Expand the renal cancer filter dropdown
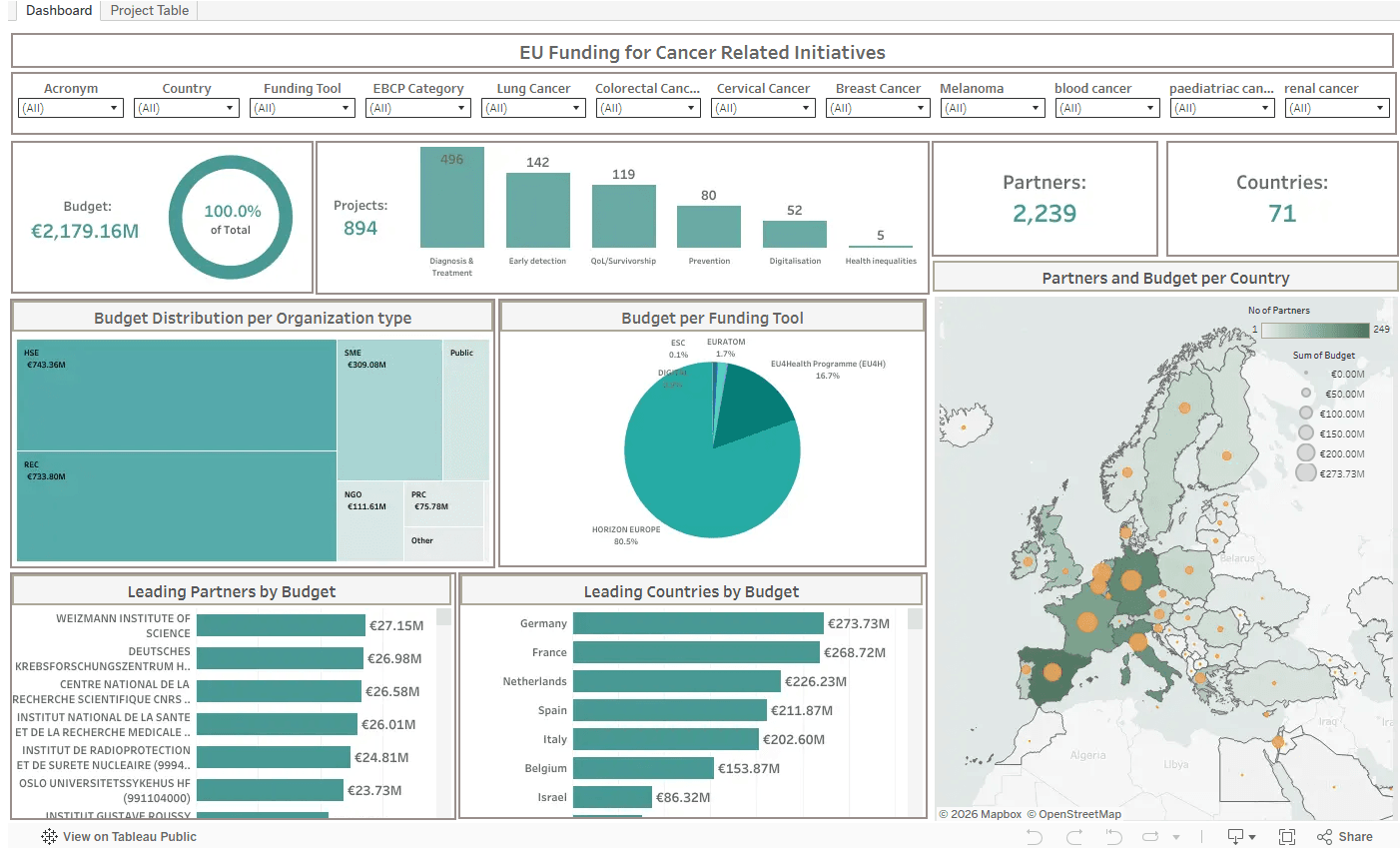This screenshot has width=1400, height=848. tap(1337, 108)
